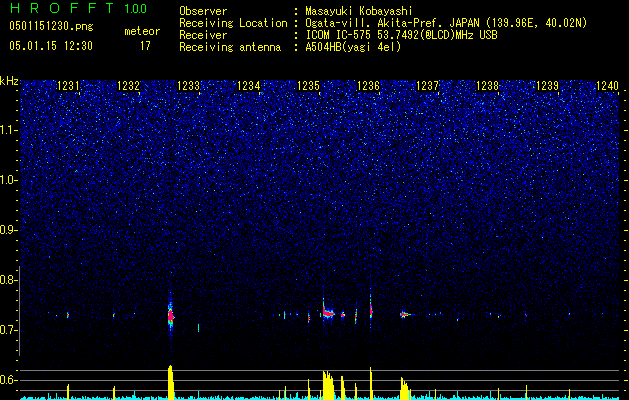The height and width of the screenshot is (400, 629).
Task: Click the Observer field label
Action: click(203, 11)
